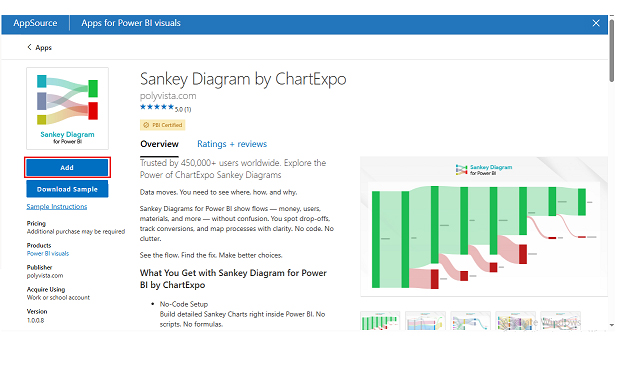Click 'What You Get with Sankey Diagram' heading
Screen dimensions: 617x372
(233, 279)
